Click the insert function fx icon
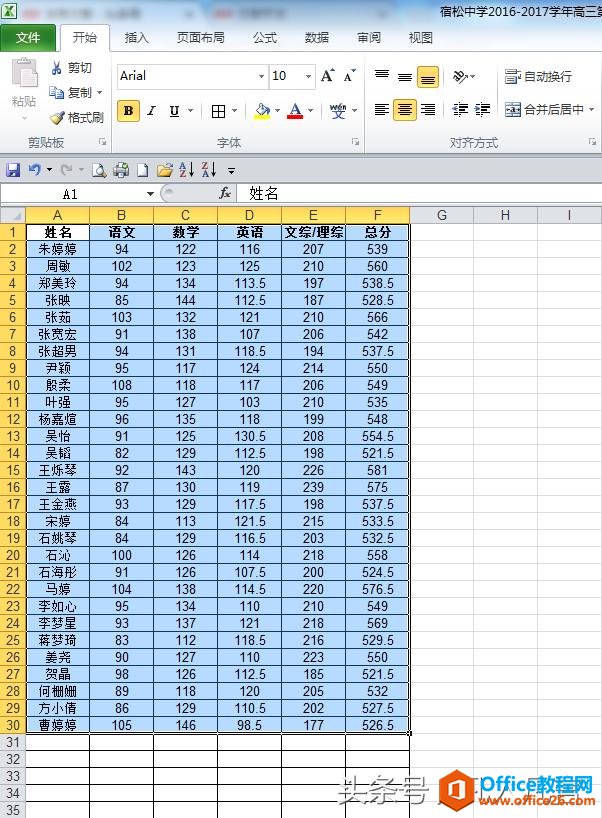The image size is (602, 818). (225, 194)
